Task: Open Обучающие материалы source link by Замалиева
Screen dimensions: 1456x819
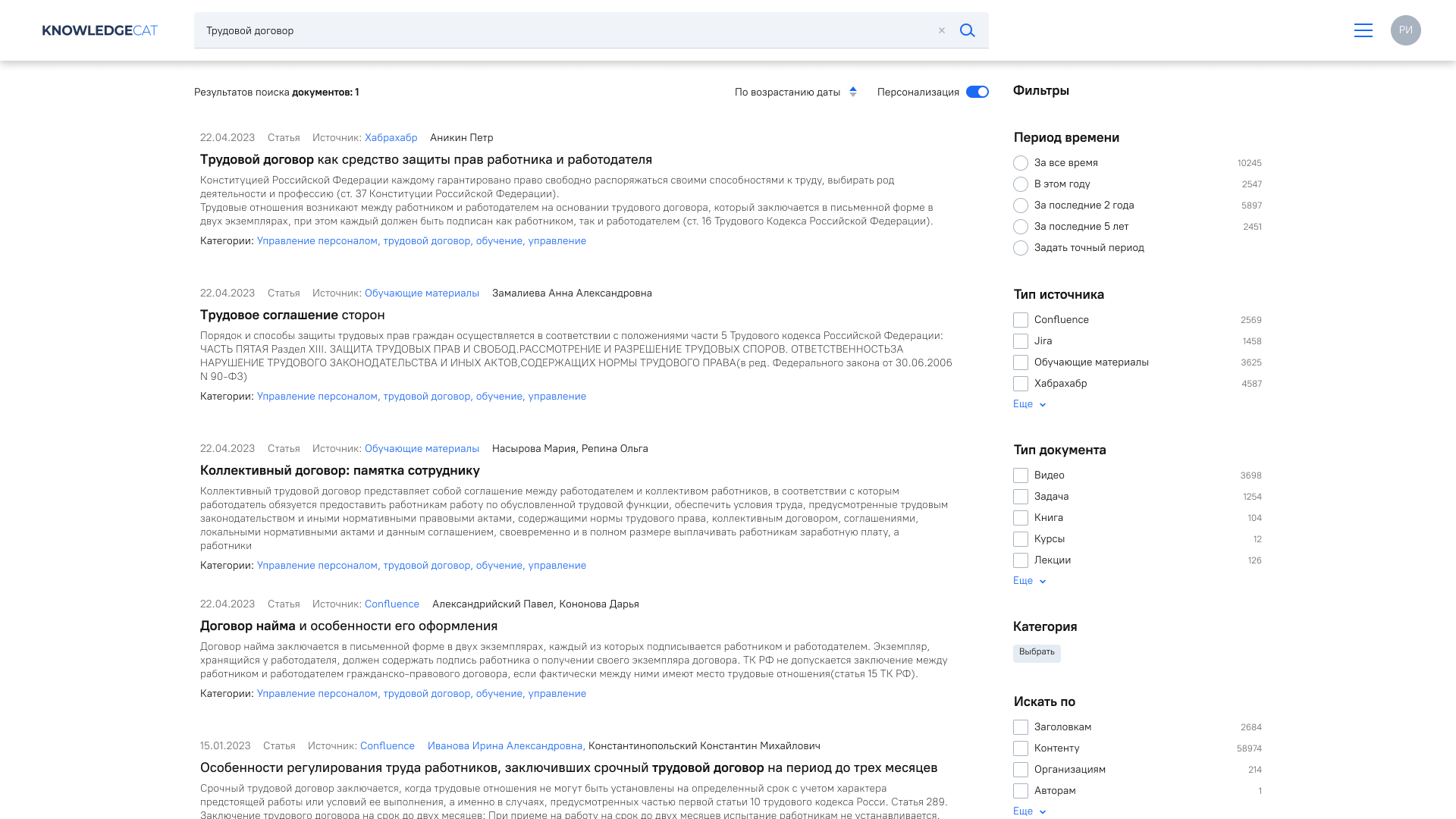Action: pos(422,293)
